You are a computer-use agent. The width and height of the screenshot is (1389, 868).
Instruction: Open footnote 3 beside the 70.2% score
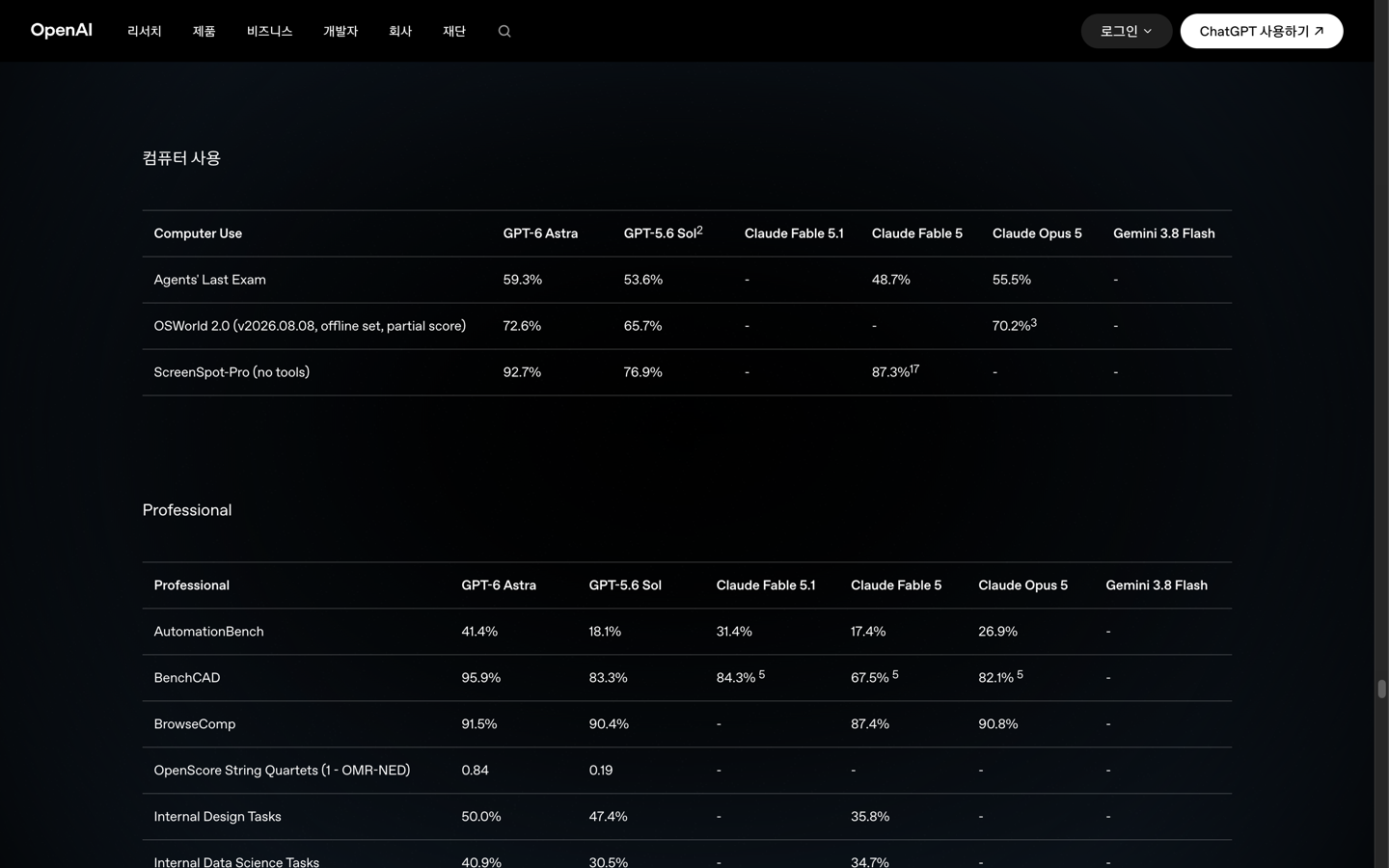1034,322
